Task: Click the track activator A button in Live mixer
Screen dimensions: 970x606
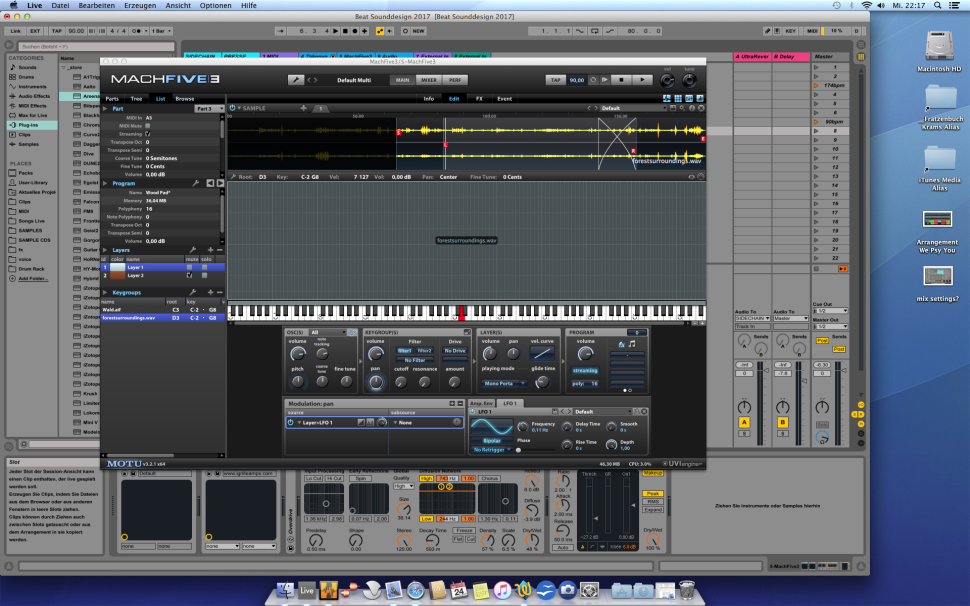Action: click(744, 422)
